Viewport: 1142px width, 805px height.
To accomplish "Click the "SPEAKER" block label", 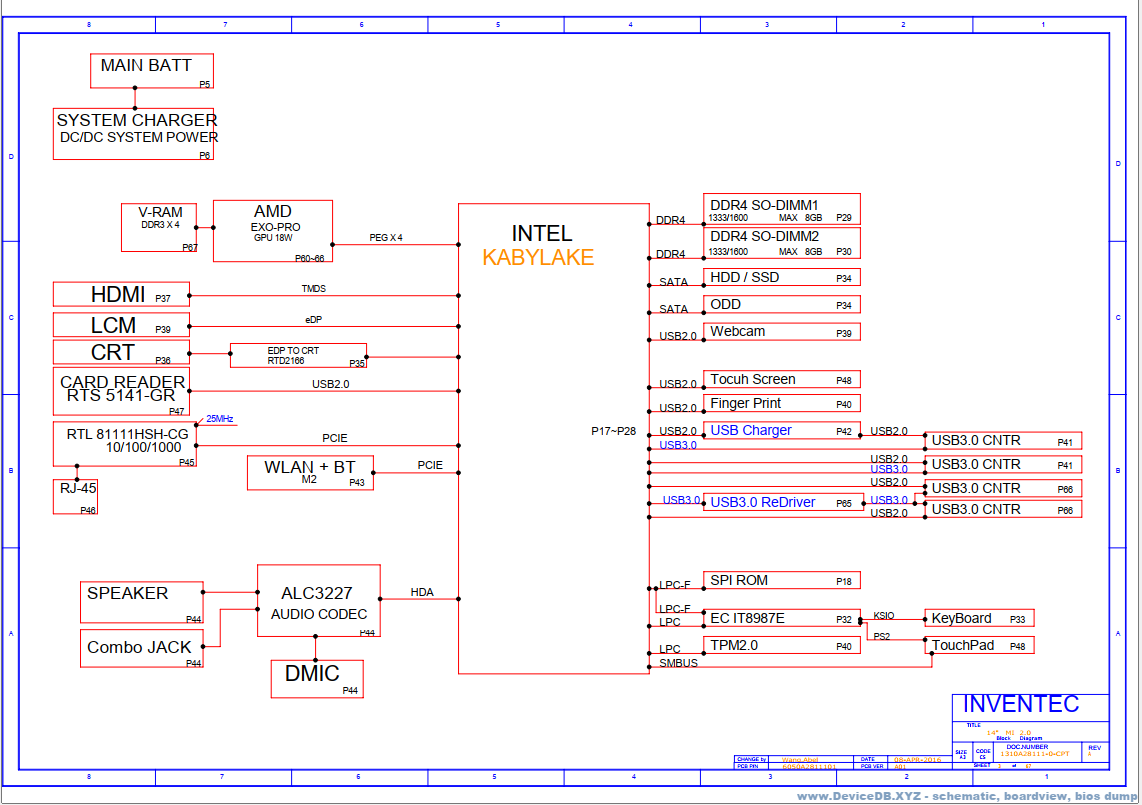I will tap(127, 593).
